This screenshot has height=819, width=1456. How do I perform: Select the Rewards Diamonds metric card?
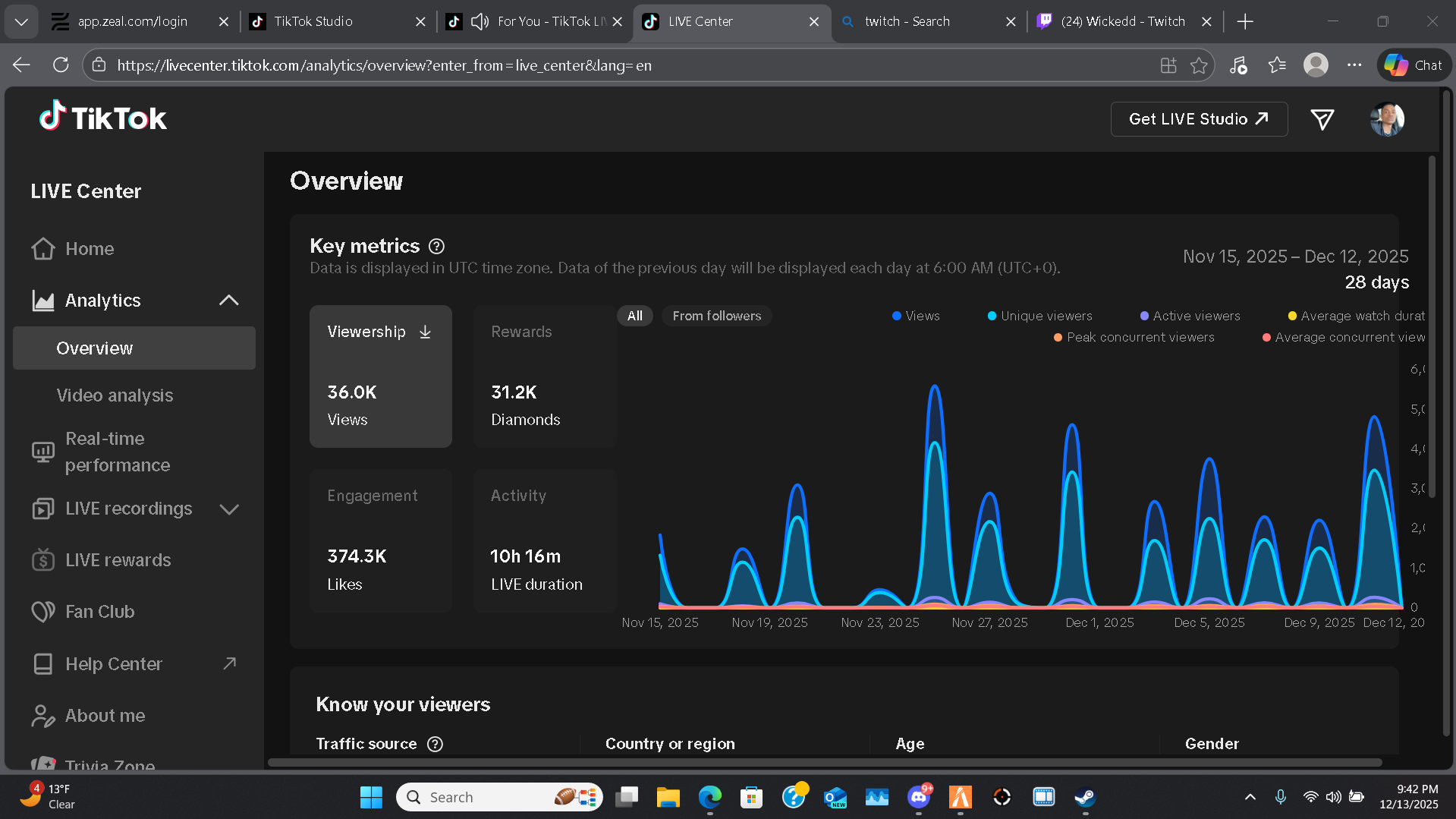pyautogui.click(x=545, y=376)
